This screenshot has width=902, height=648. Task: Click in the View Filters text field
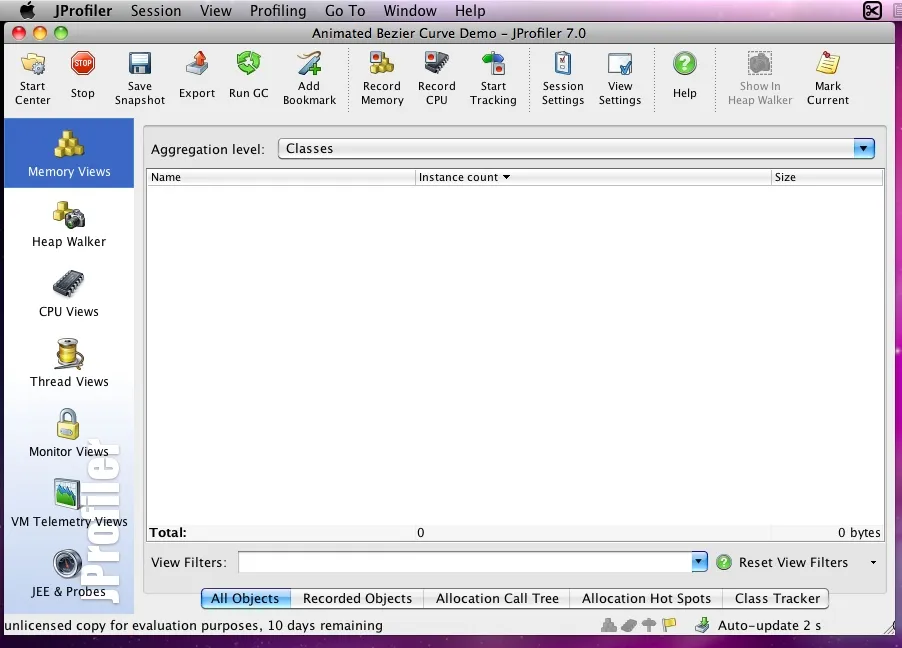[465, 562]
